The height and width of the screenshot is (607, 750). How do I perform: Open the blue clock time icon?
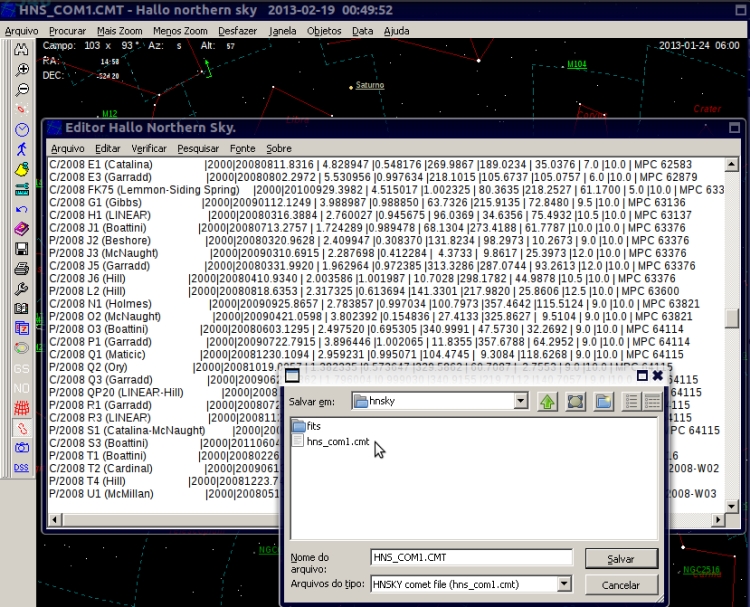22,130
